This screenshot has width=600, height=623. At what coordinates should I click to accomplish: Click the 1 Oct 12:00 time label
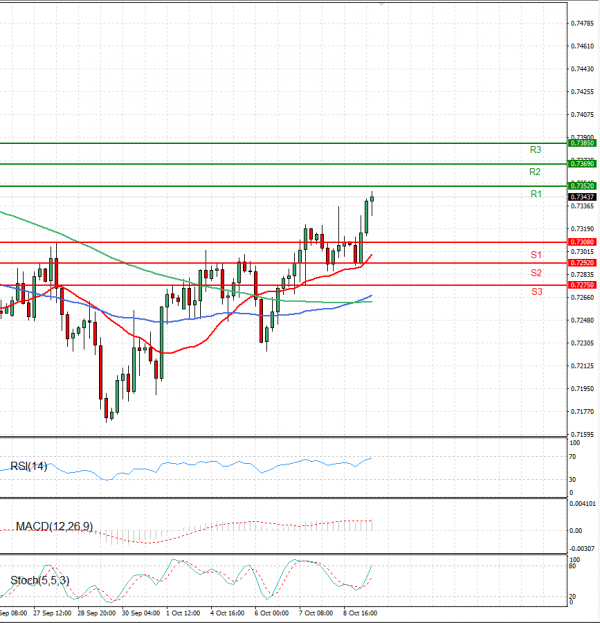(183, 613)
